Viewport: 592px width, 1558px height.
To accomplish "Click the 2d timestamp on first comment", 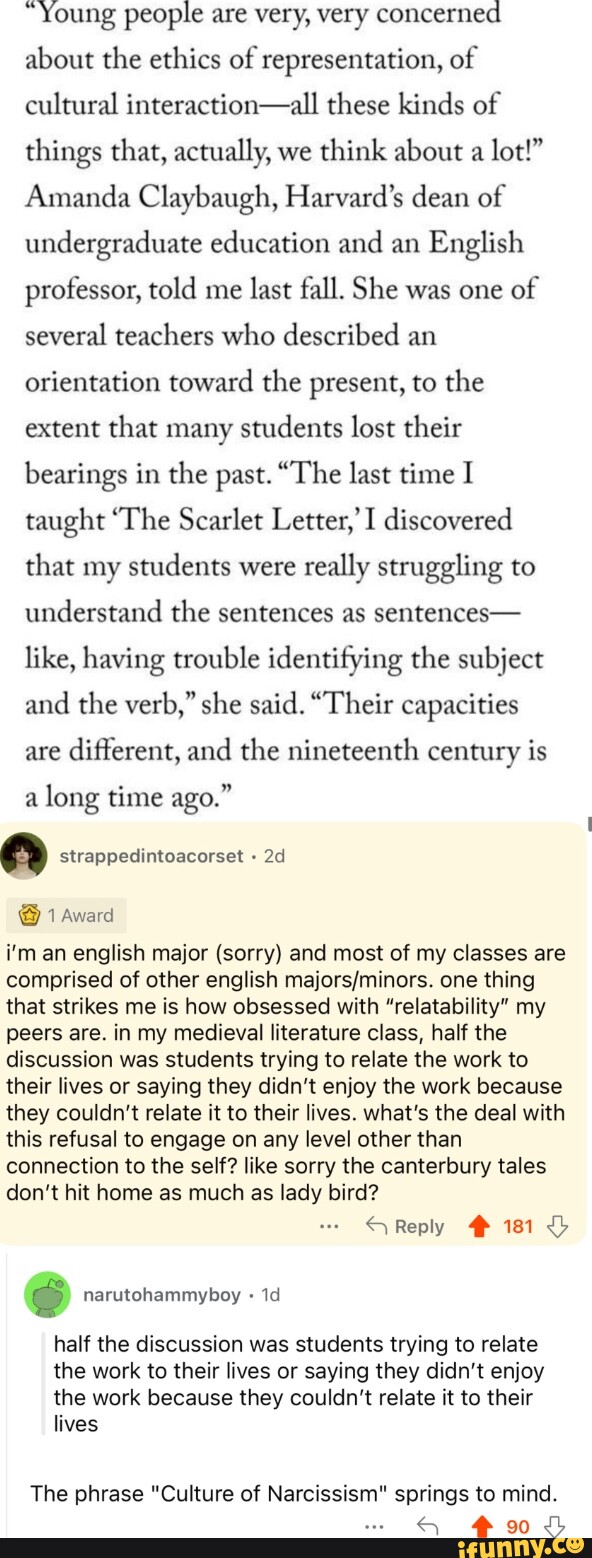I will tap(274, 856).
